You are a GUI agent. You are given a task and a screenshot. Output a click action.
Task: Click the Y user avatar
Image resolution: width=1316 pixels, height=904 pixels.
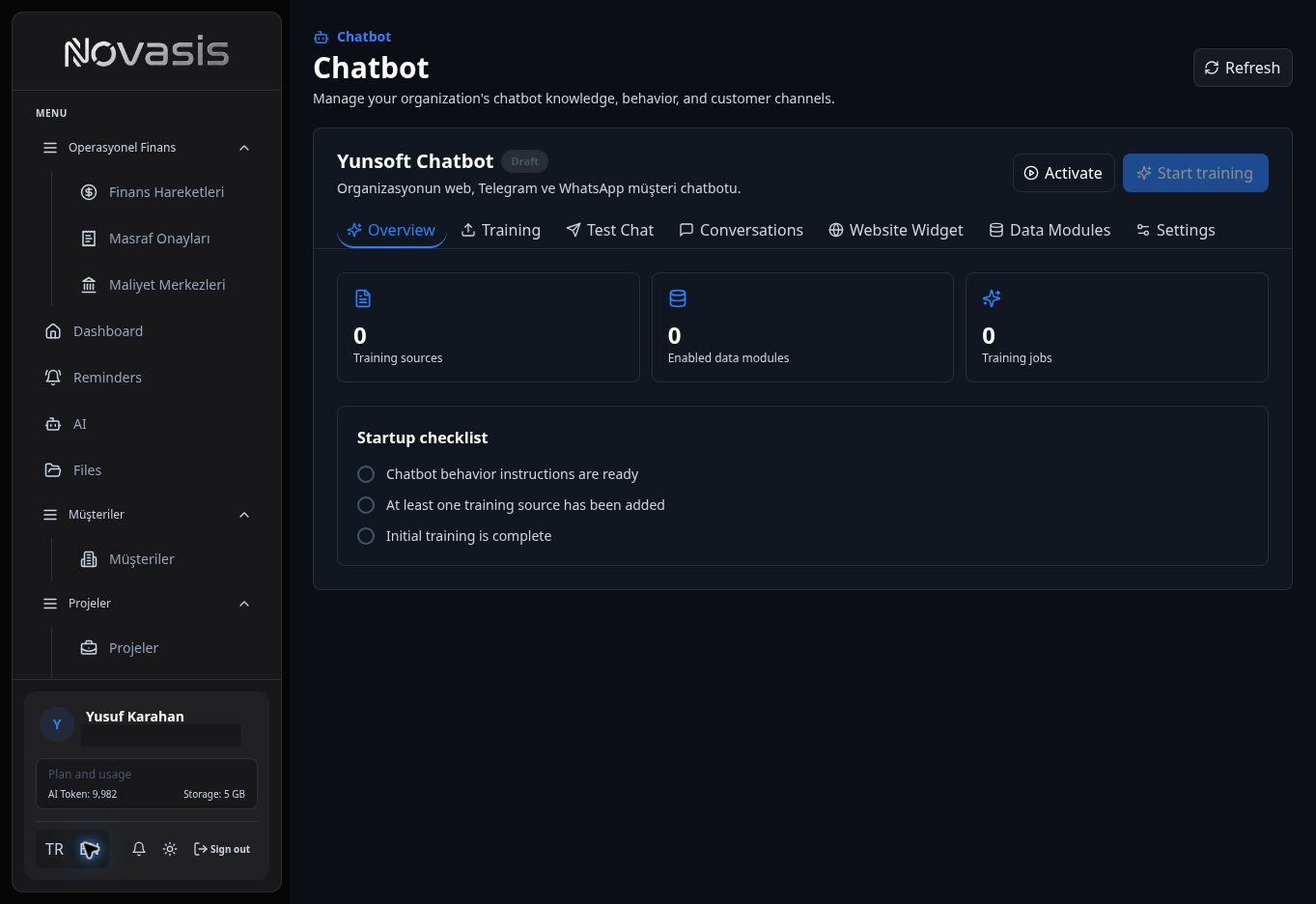tap(57, 723)
